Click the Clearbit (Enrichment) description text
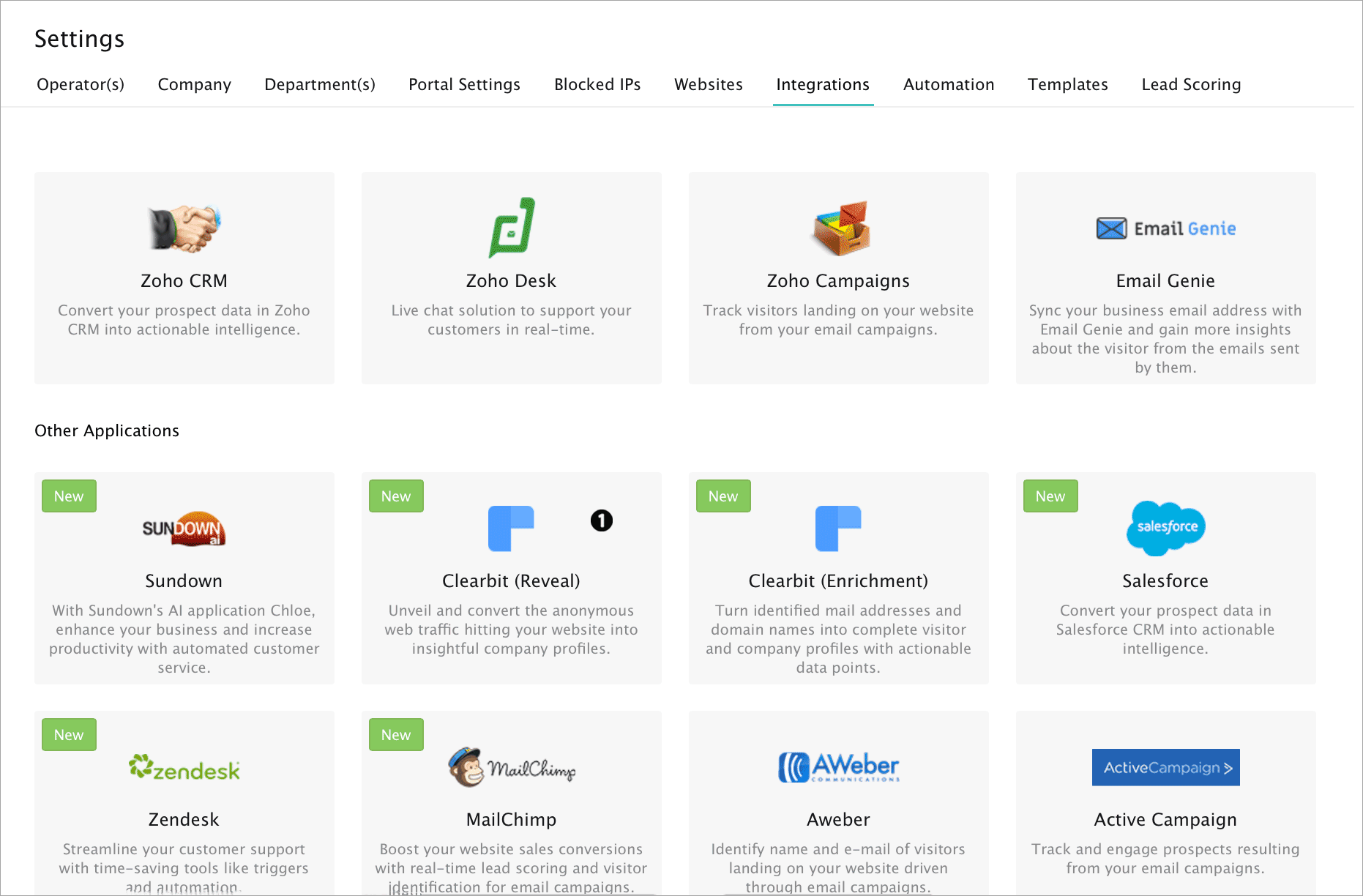1363x896 pixels. point(839,639)
